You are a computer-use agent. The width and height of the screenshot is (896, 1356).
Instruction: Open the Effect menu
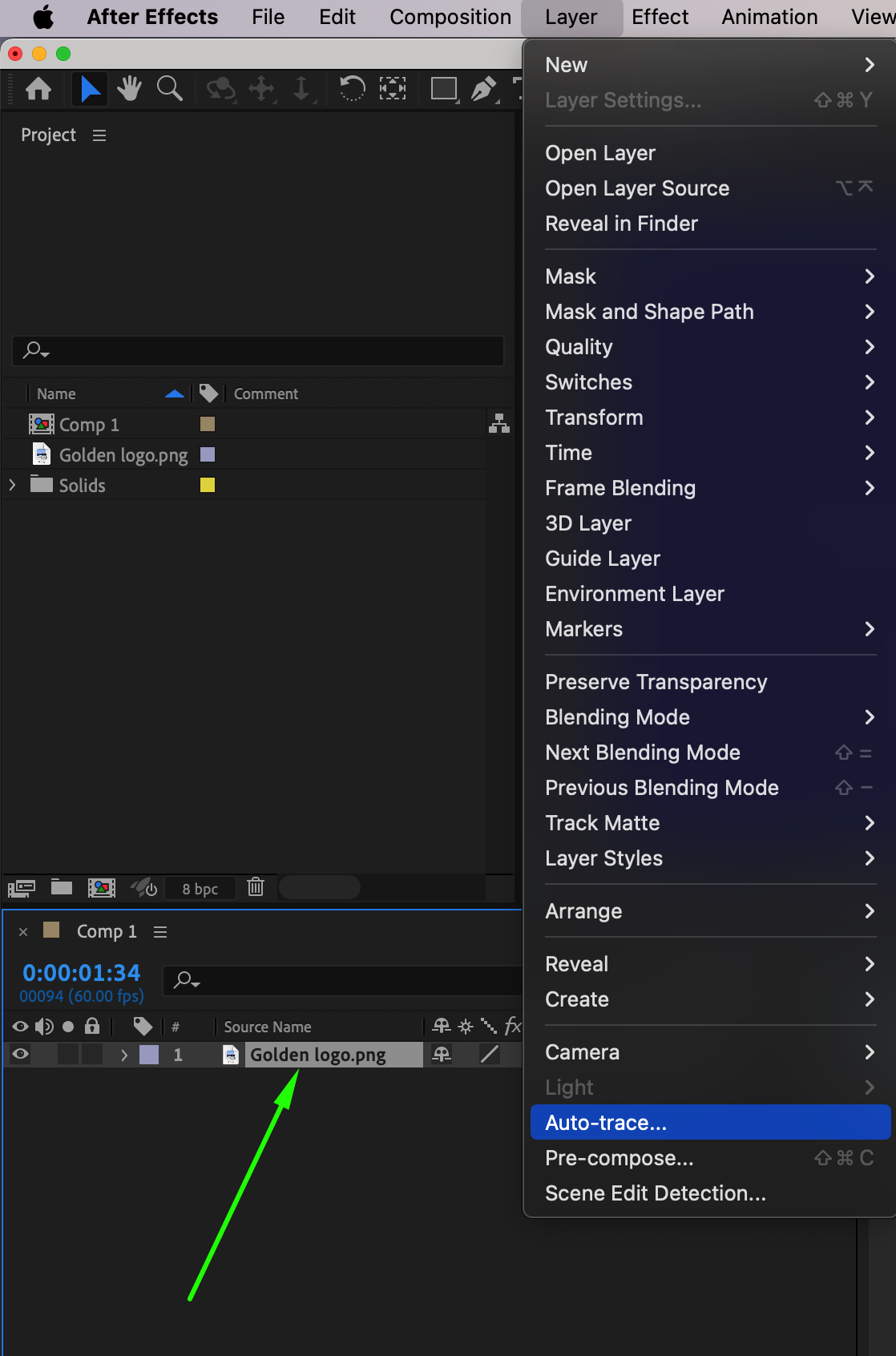point(660,17)
